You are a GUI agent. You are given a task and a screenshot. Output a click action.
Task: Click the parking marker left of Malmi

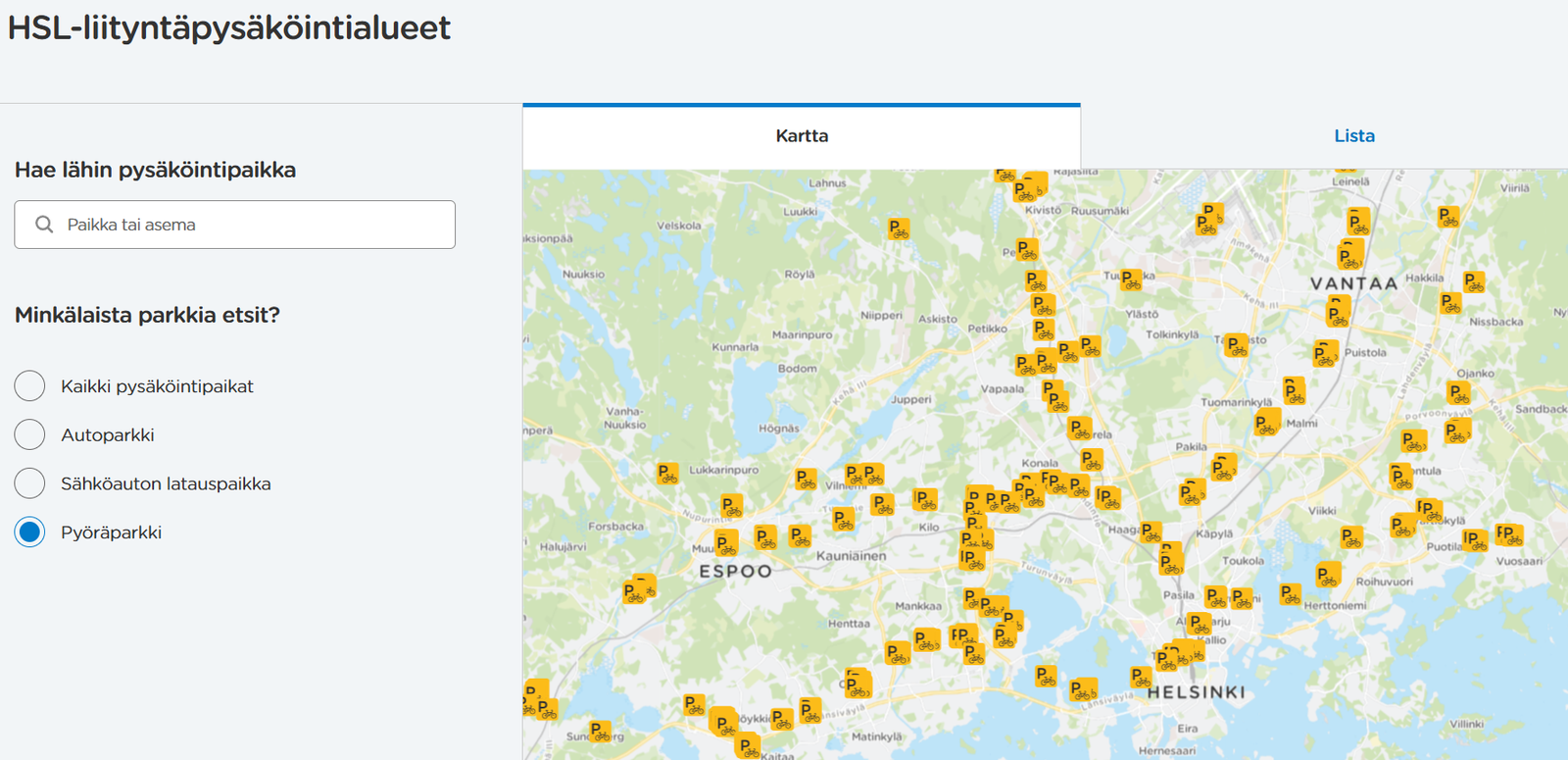coord(1266,425)
